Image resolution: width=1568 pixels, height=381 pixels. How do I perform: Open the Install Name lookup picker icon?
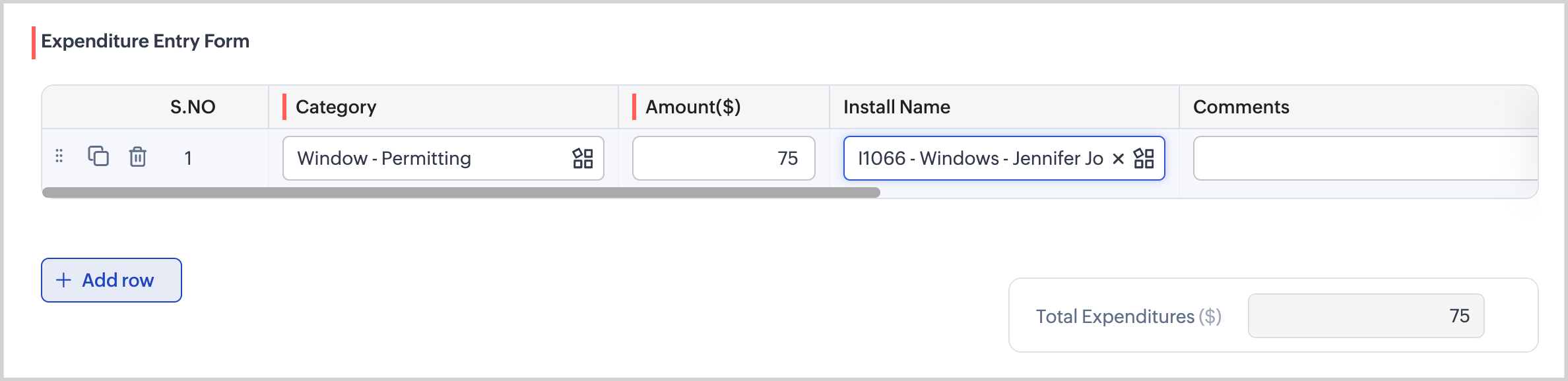1144,158
